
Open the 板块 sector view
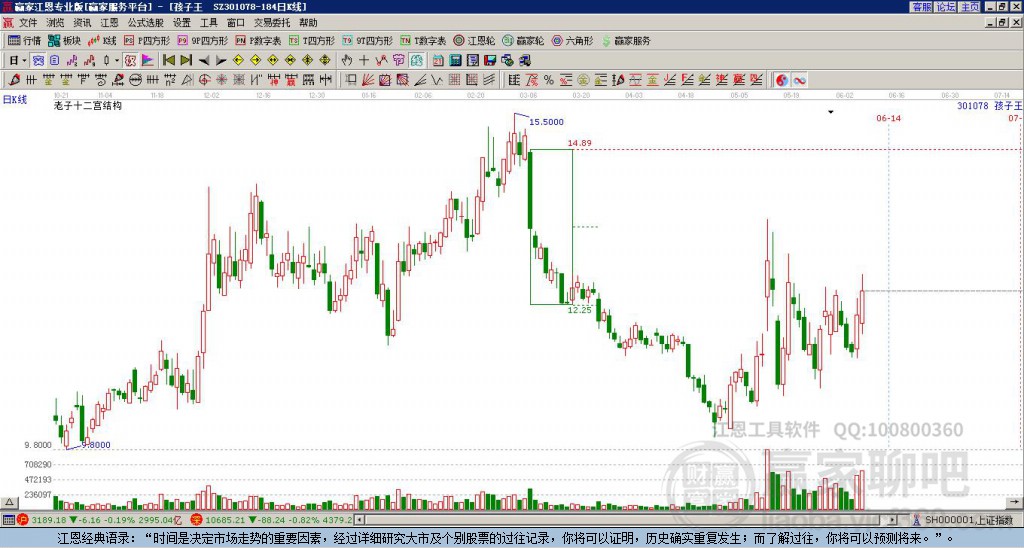click(x=65, y=40)
